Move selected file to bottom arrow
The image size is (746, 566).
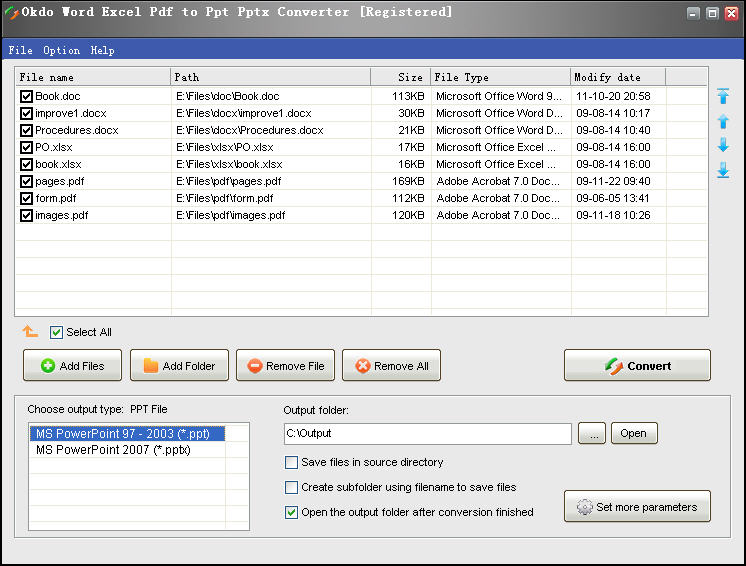(x=723, y=170)
